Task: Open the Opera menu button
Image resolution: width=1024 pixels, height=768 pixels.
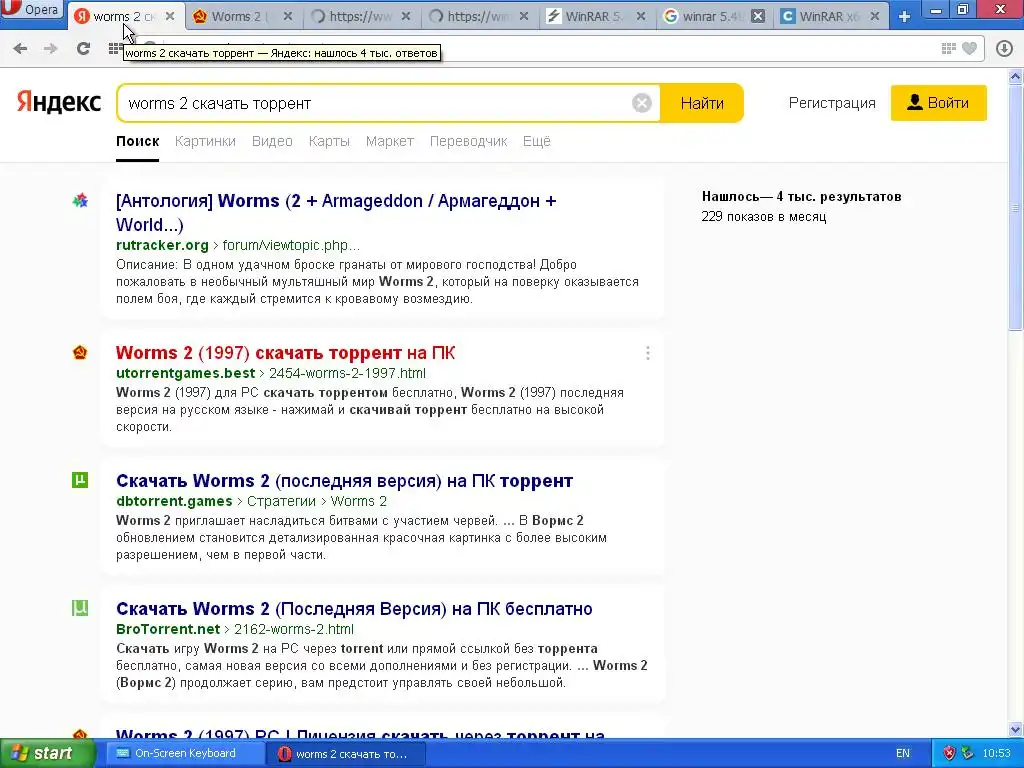Action: pos(31,10)
